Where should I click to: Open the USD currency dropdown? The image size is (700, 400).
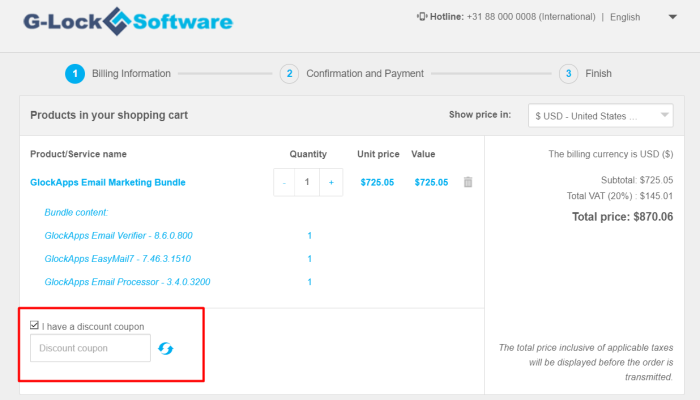click(600, 116)
